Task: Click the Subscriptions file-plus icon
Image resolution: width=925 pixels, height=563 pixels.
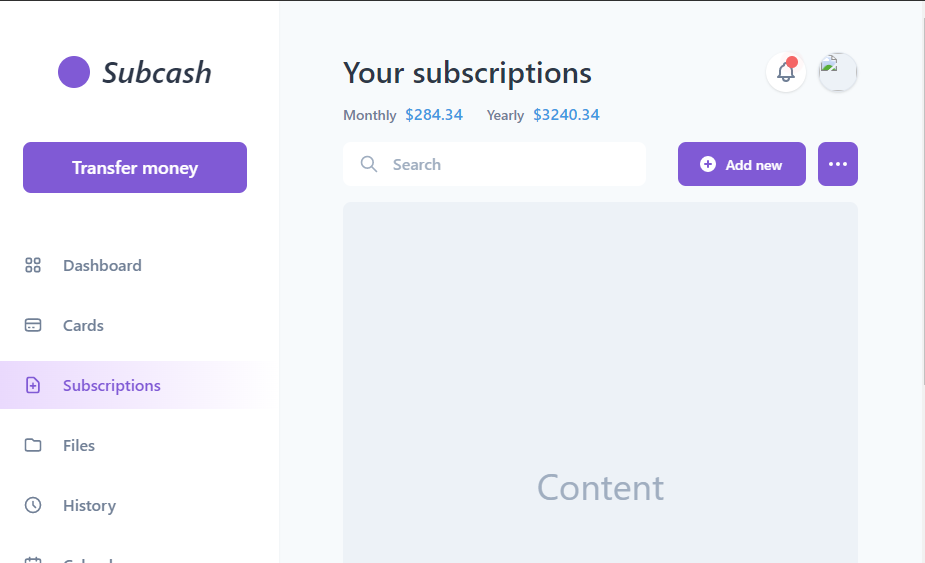Action: click(33, 385)
